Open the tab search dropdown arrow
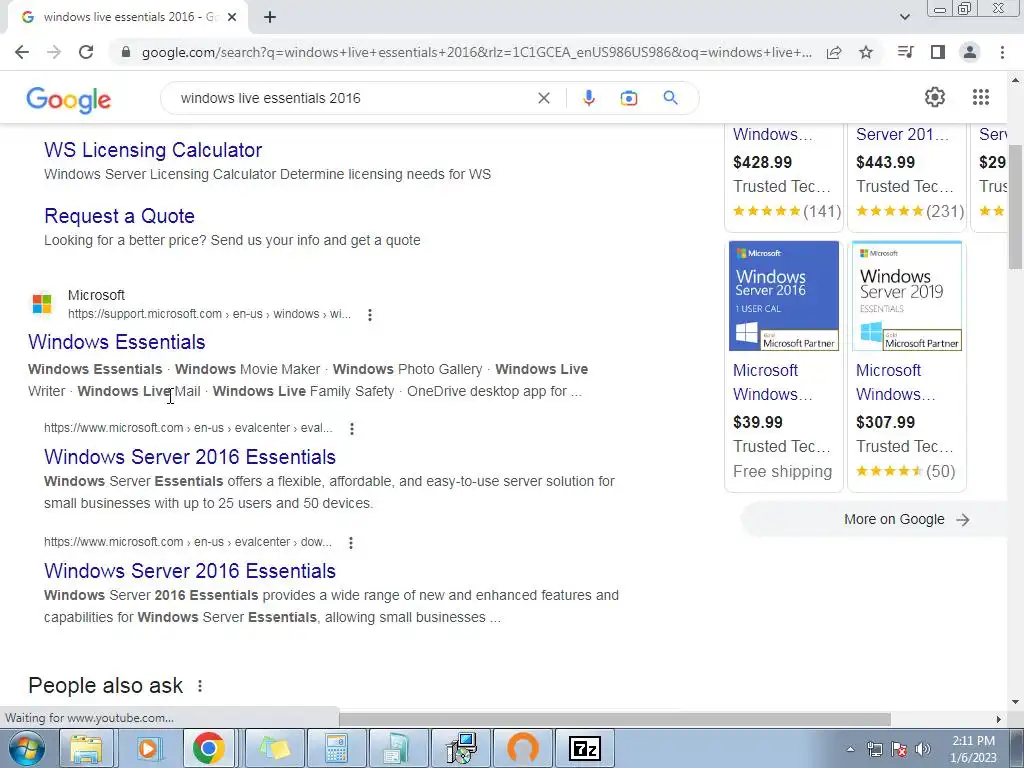This screenshot has width=1024, height=768. (904, 17)
